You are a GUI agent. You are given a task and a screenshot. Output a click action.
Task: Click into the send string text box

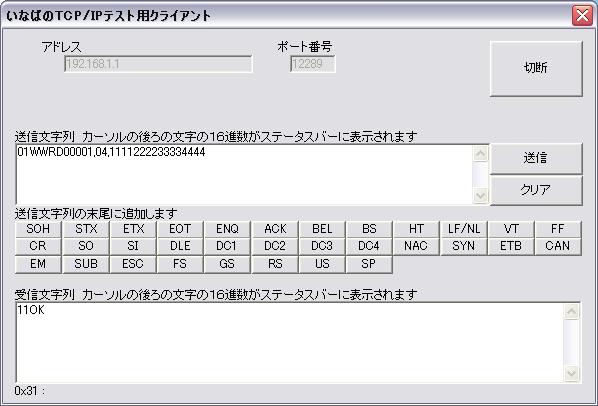[244, 174]
